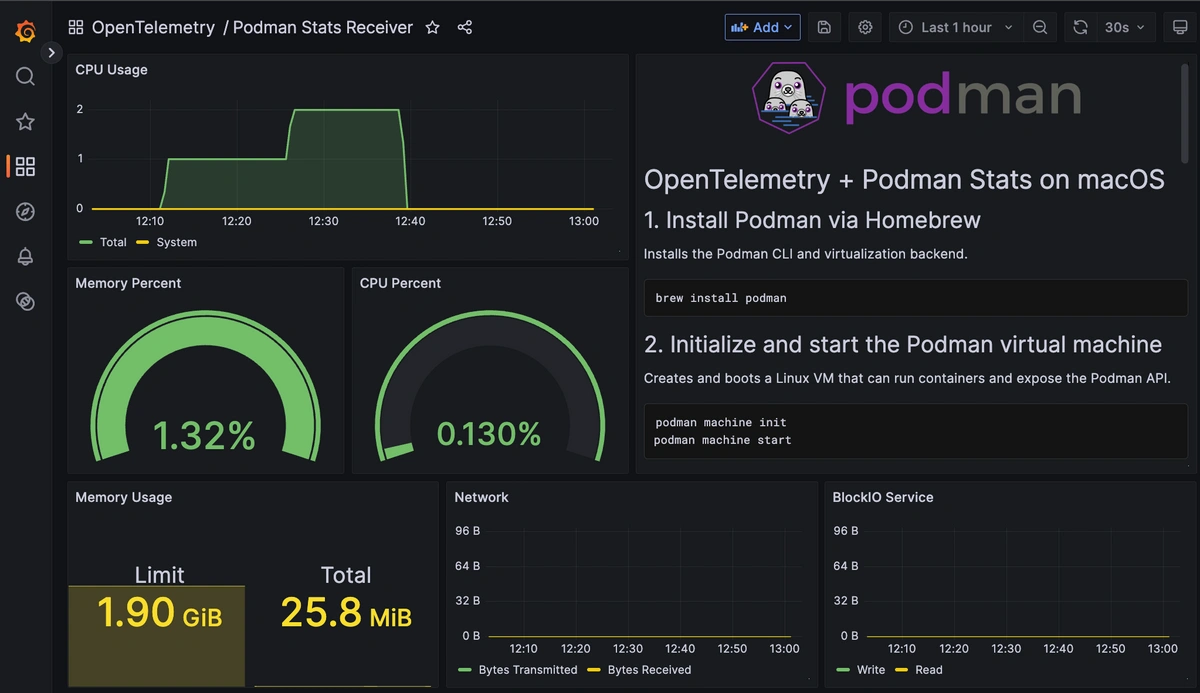This screenshot has height=693, width=1200.
Task: Open Podman Stats Receiver breadcrumb
Action: click(x=323, y=28)
